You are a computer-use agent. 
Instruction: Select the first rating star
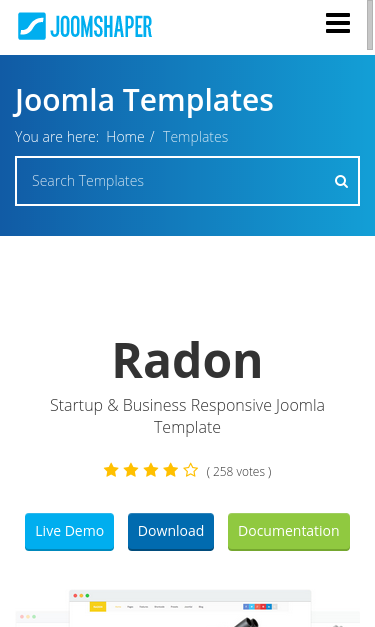111,470
